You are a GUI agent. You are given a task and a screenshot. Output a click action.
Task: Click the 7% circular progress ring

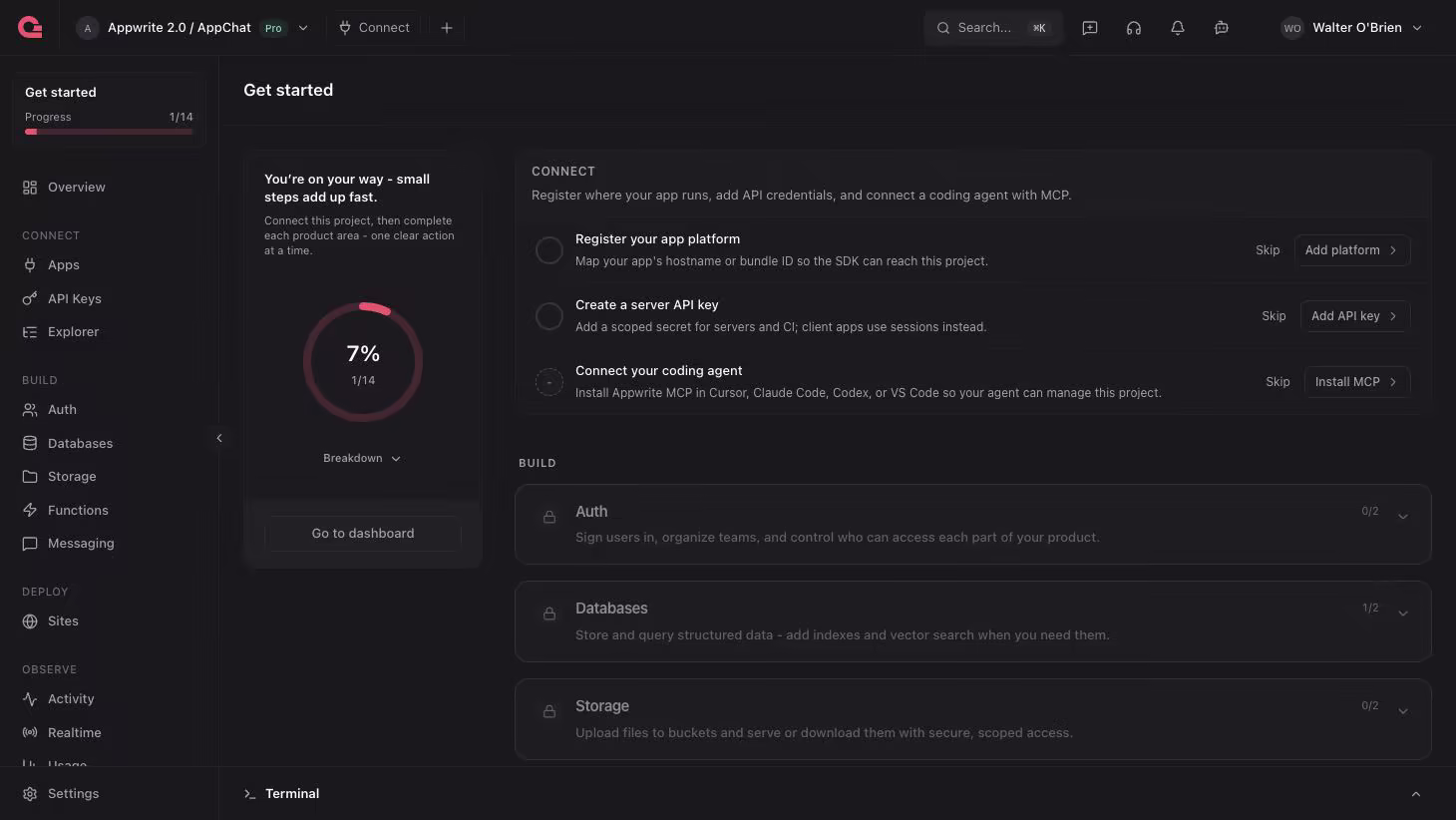[x=363, y=362]
